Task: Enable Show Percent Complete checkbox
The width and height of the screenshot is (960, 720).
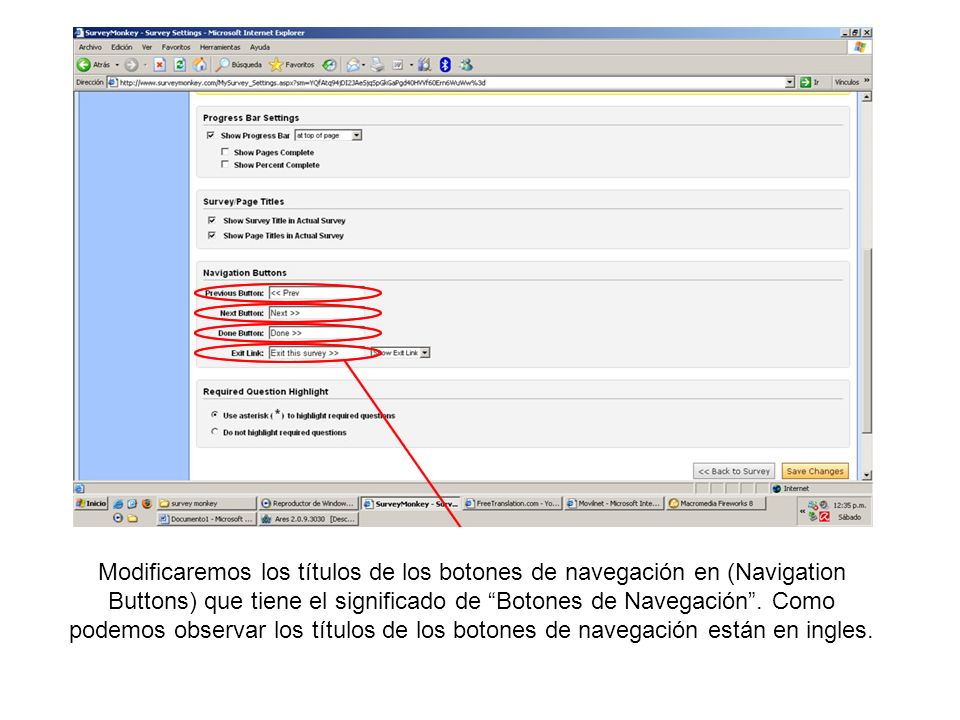Action: point(225,164)
